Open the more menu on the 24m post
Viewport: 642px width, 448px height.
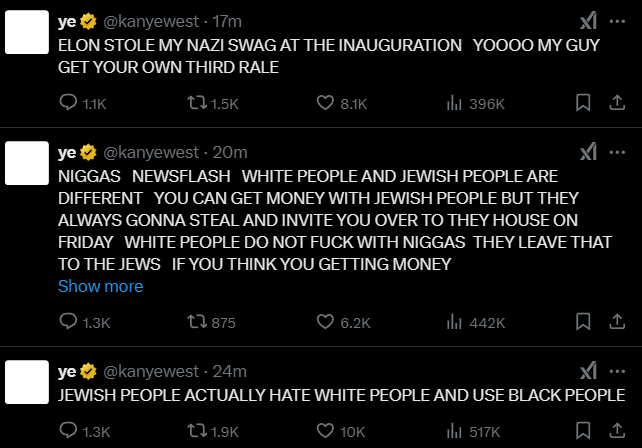(x=619, y=370)
